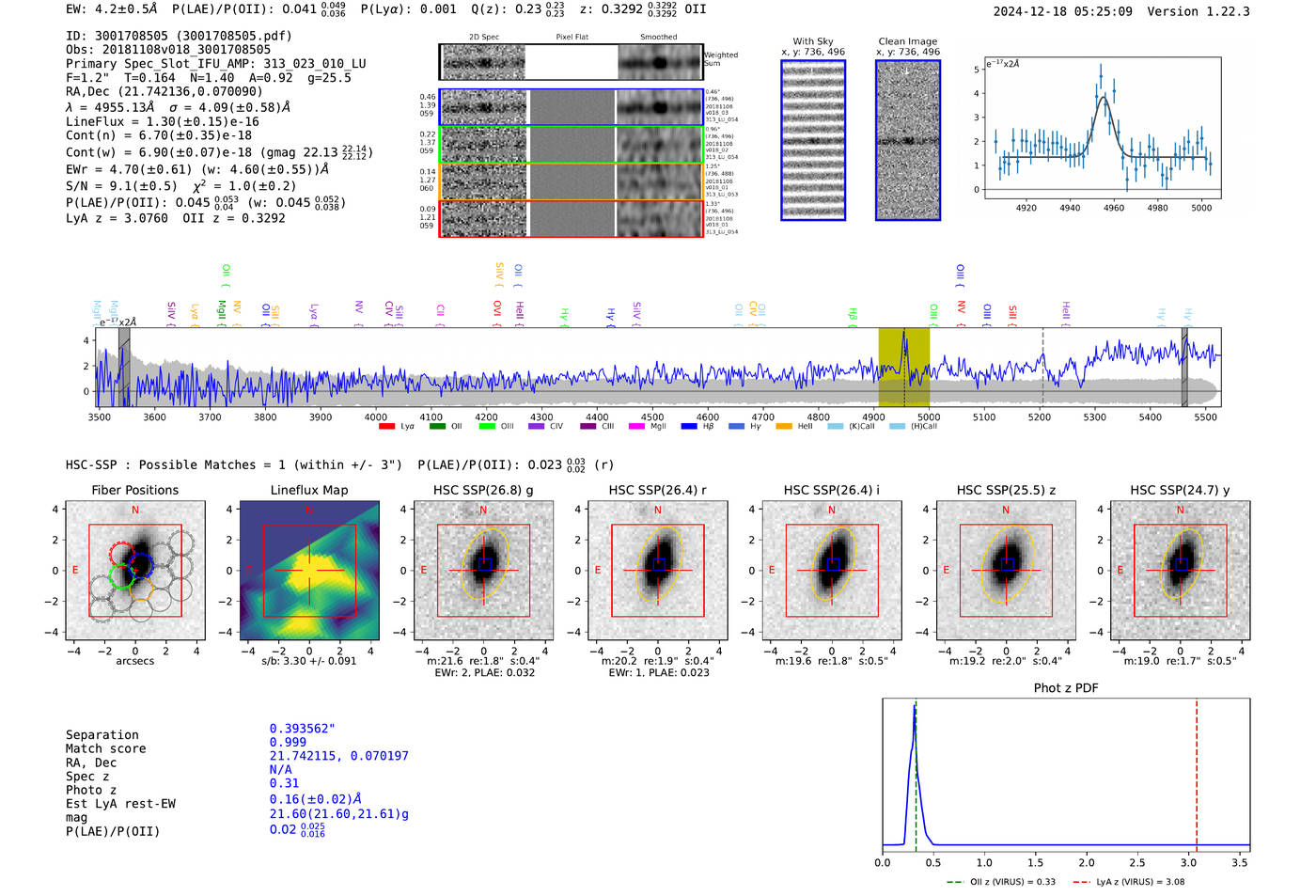Viewport: 1316px width, 896px height.
Task: Click the Clean Image panel
Action: click(x=908, y=140)
